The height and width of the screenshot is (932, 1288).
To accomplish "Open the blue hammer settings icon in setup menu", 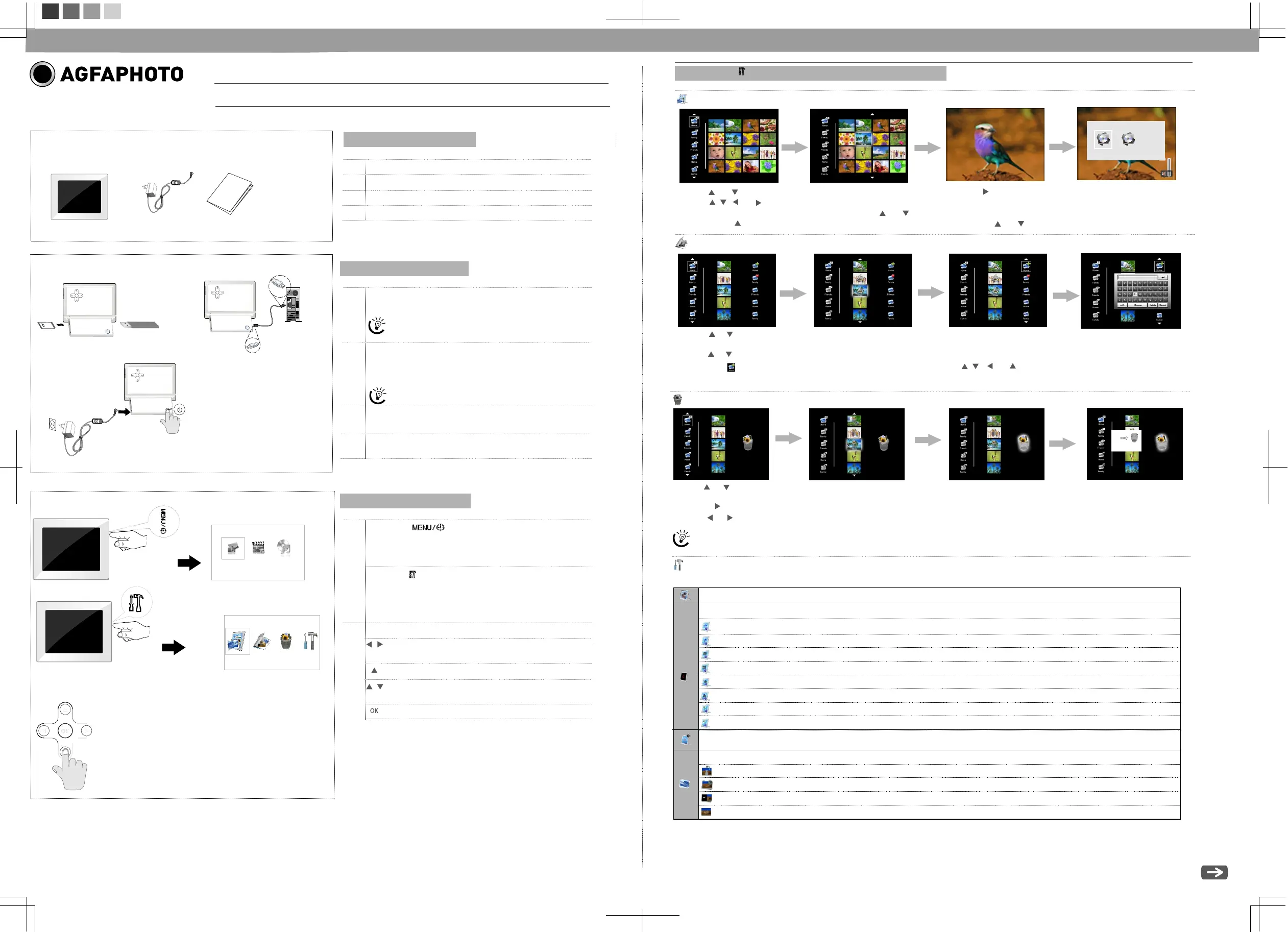I will tap(310, 641).
